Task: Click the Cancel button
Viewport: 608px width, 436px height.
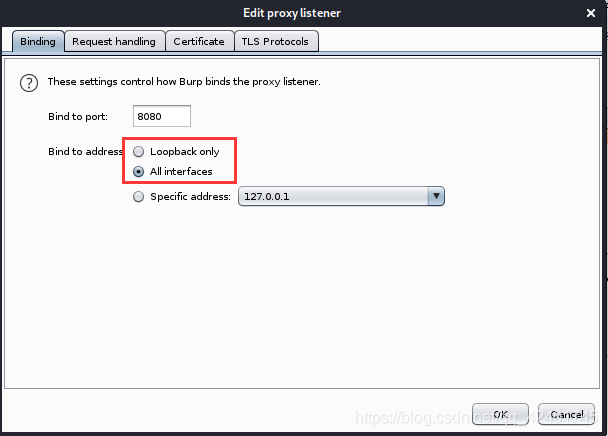Action: (x=567, y=414)
